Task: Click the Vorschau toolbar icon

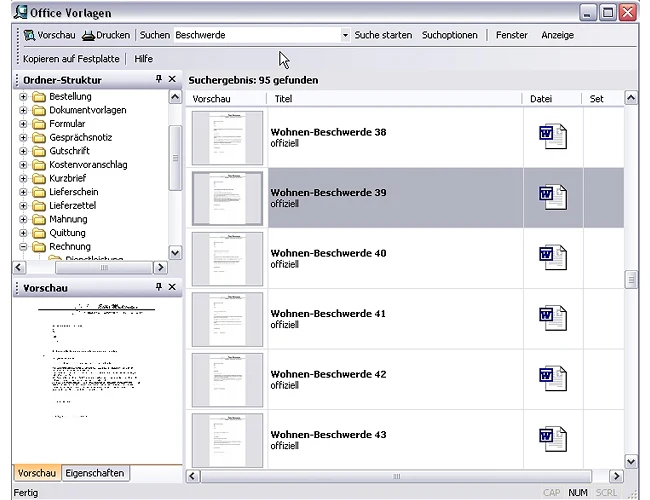Action: [29, 36]
